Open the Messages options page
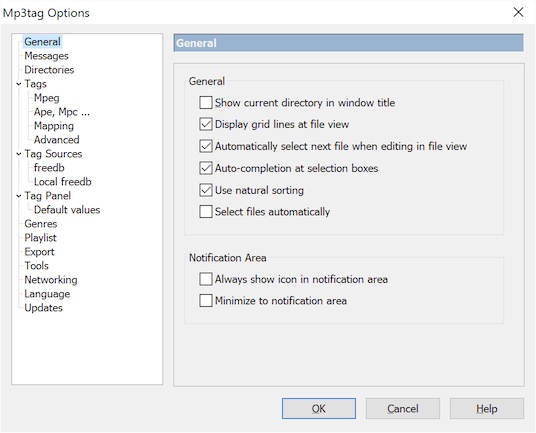 (46, 56)
